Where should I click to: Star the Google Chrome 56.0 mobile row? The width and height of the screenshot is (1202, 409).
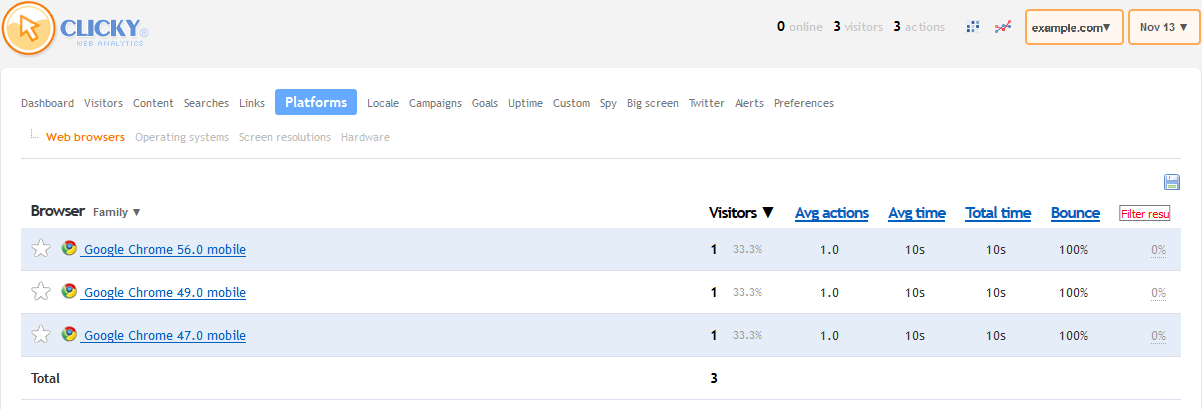[x=41, y=249]
